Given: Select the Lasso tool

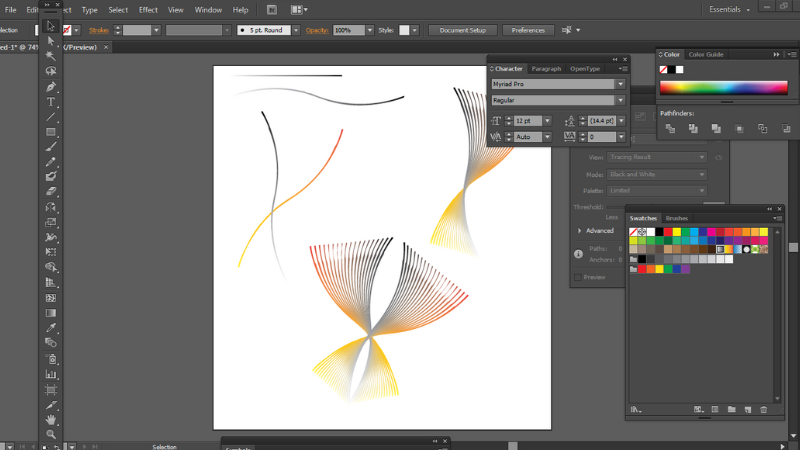Looking at the screenshot, I should point(51,71).
